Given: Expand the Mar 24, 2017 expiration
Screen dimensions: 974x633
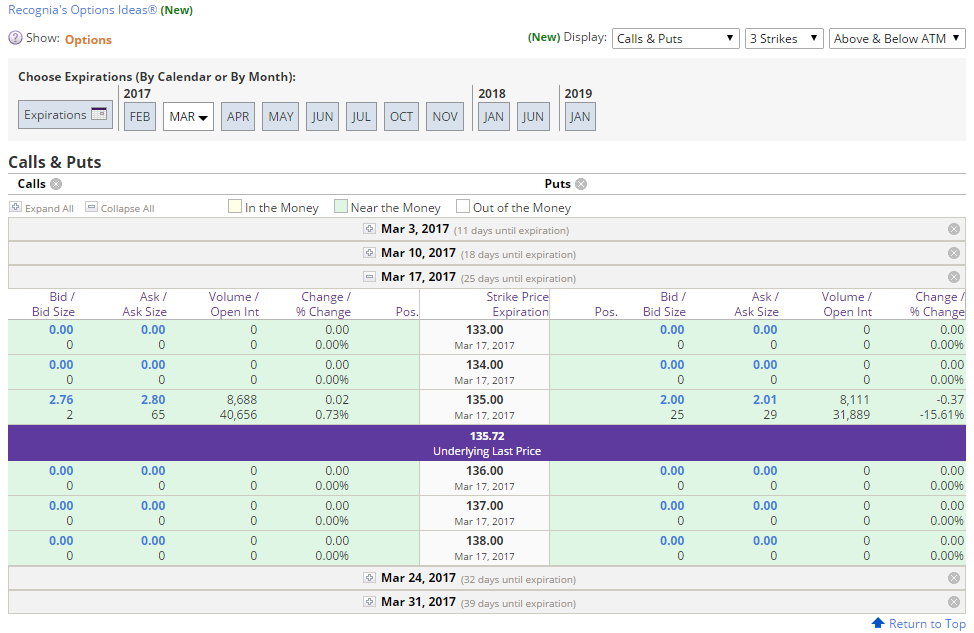Looking at the screenshot, I should (369, 578).
